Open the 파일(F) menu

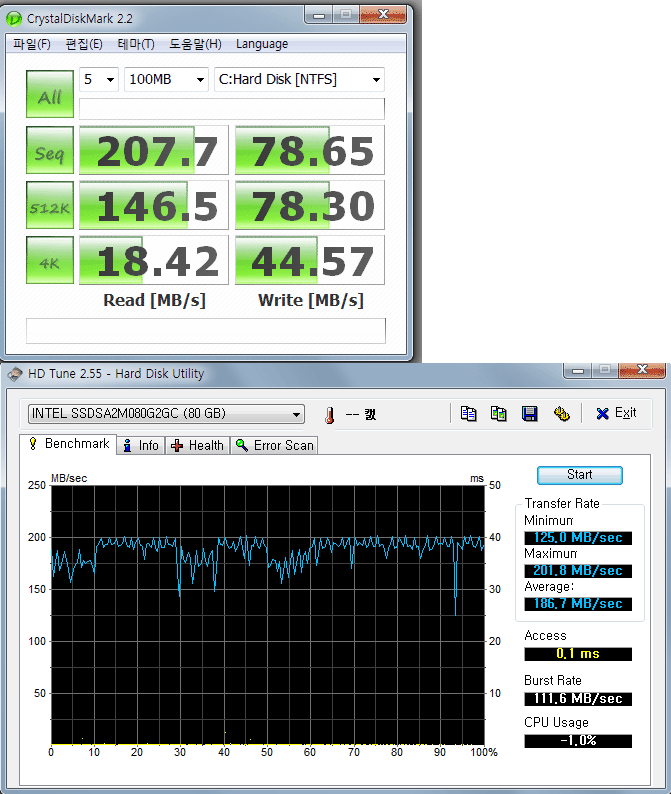(31, 44)
